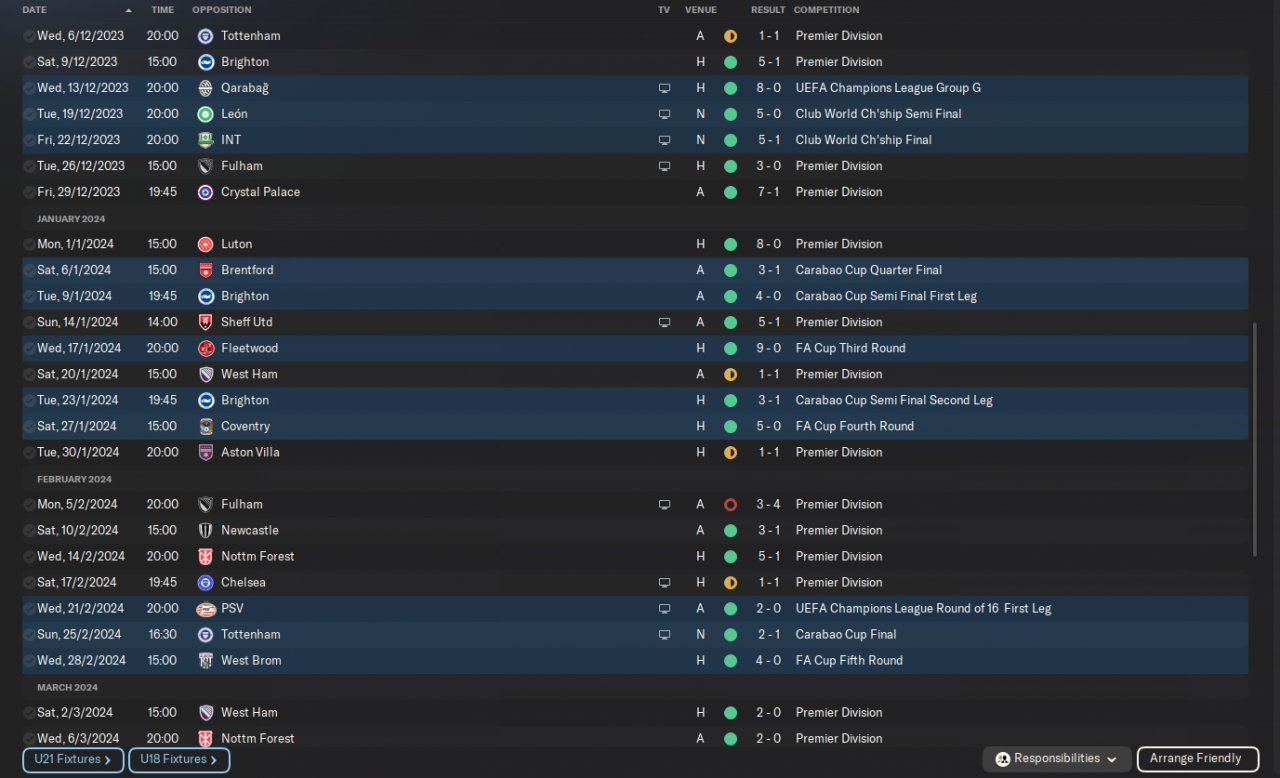The image size is (1280, 778).
Task: Click the Qarabağ club badge icon
Action: pos(205,88)
